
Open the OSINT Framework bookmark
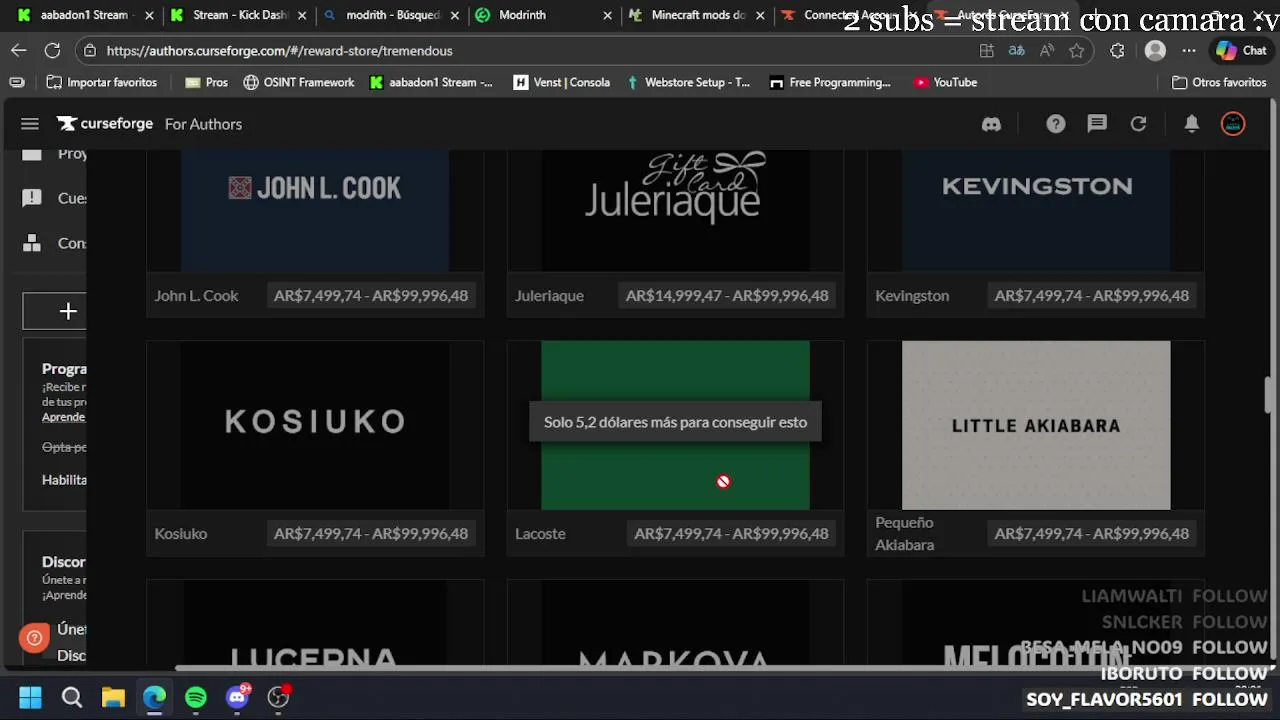point(298,82)
